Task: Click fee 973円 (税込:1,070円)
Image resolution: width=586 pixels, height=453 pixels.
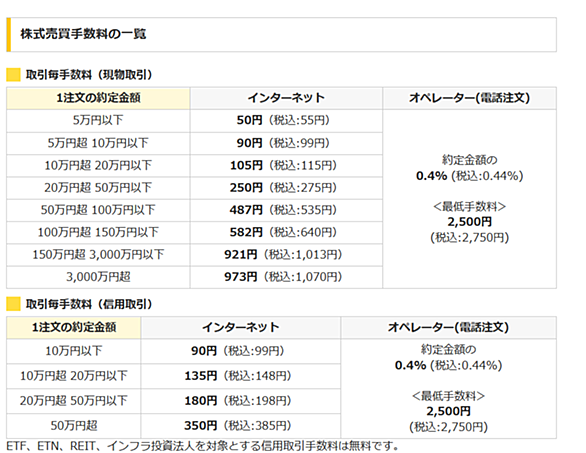Action: pos(283,277)
